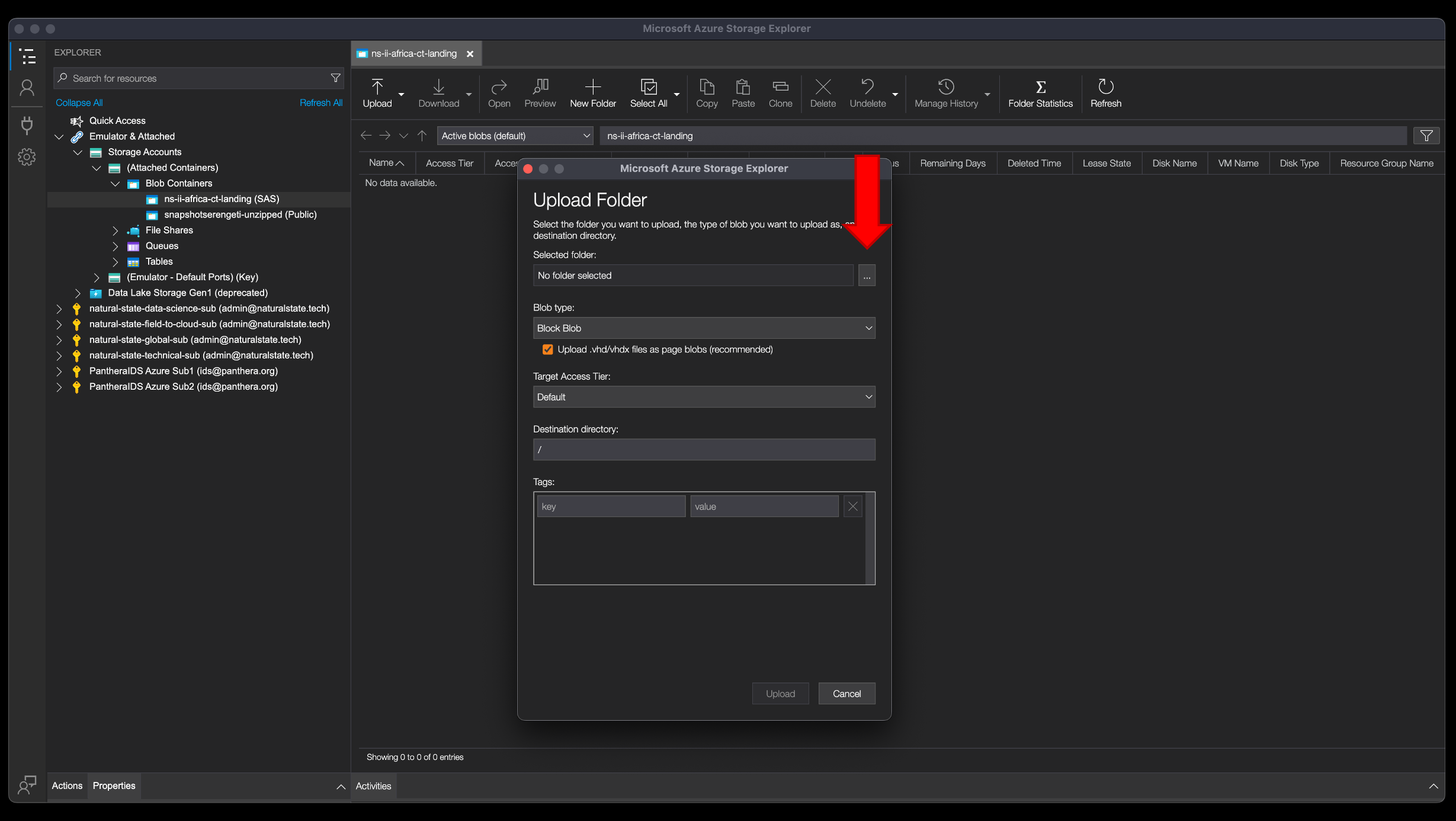Open the Blob type dropdown

pyautogui.click(x=704, y=328)
